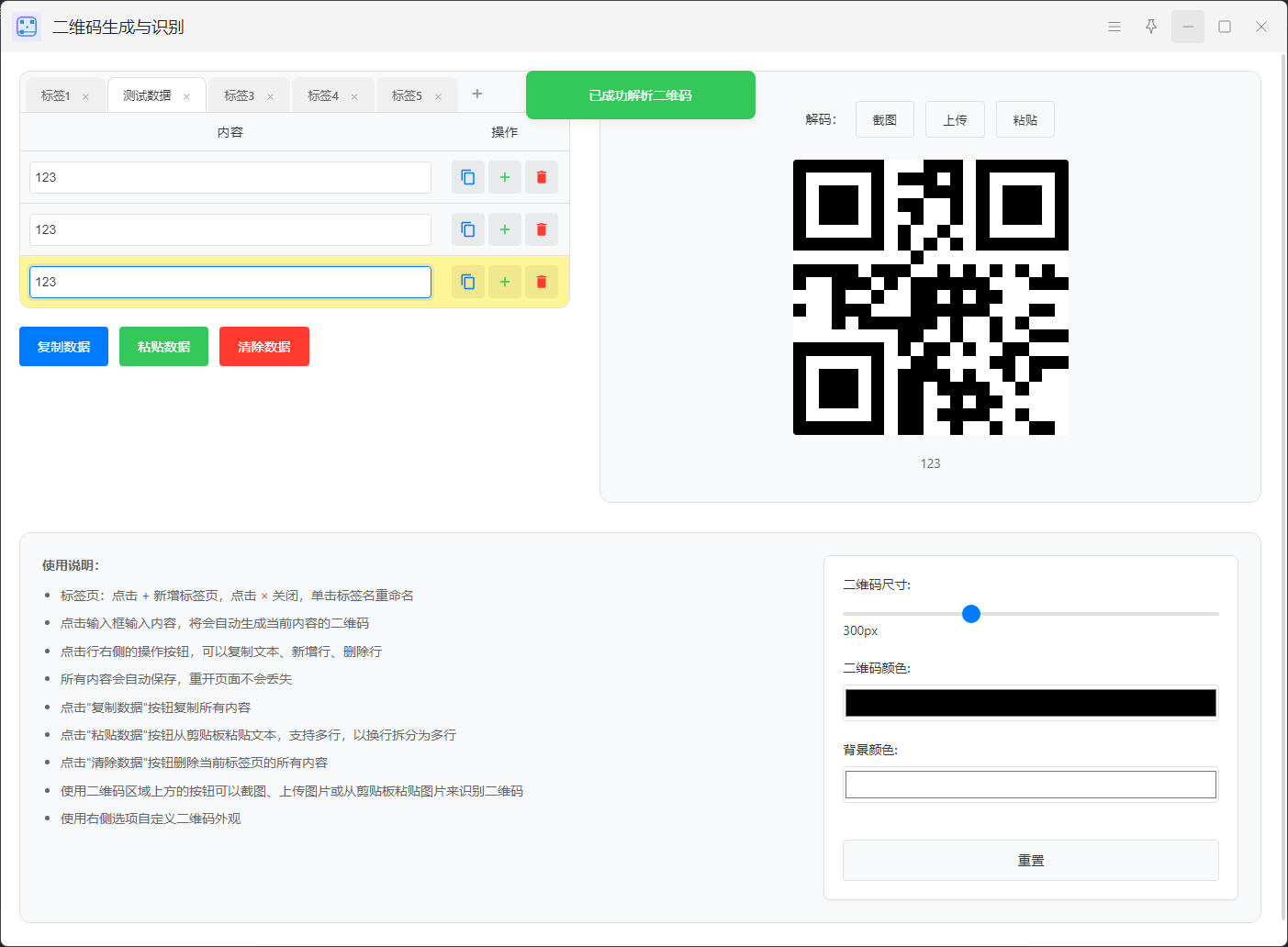Switch to the 标签4 tab
The image size is (1288, 947).
tap(323, 95)
